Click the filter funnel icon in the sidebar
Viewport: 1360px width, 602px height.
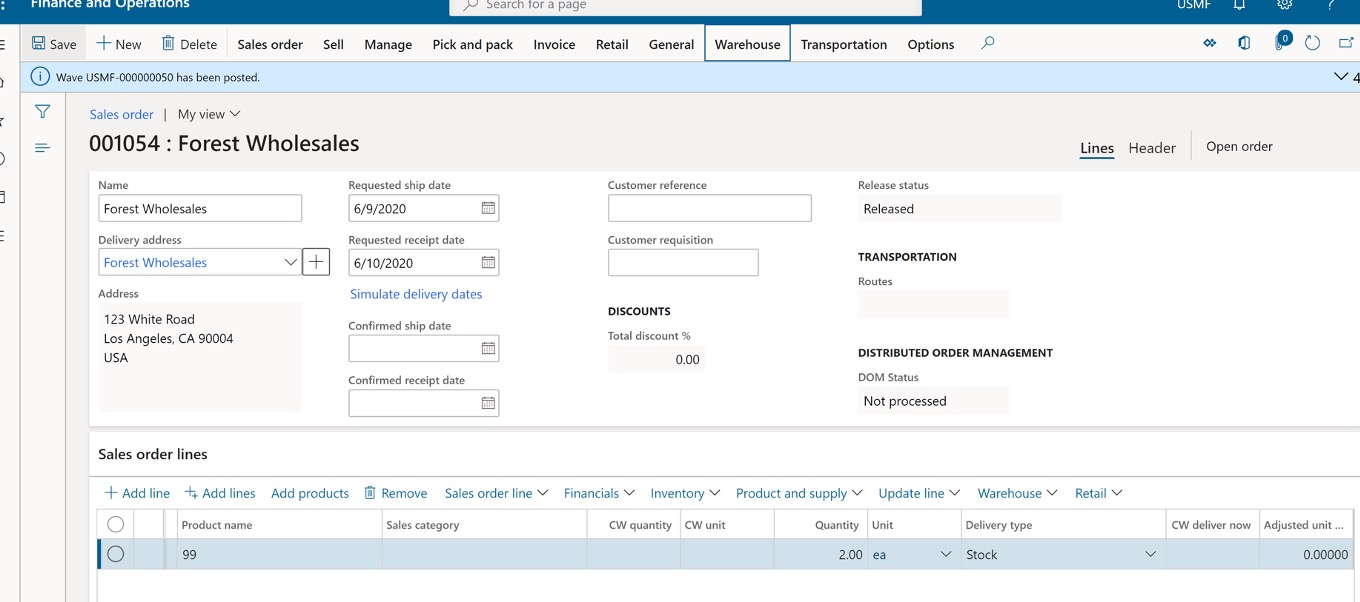tap(41, 111)
